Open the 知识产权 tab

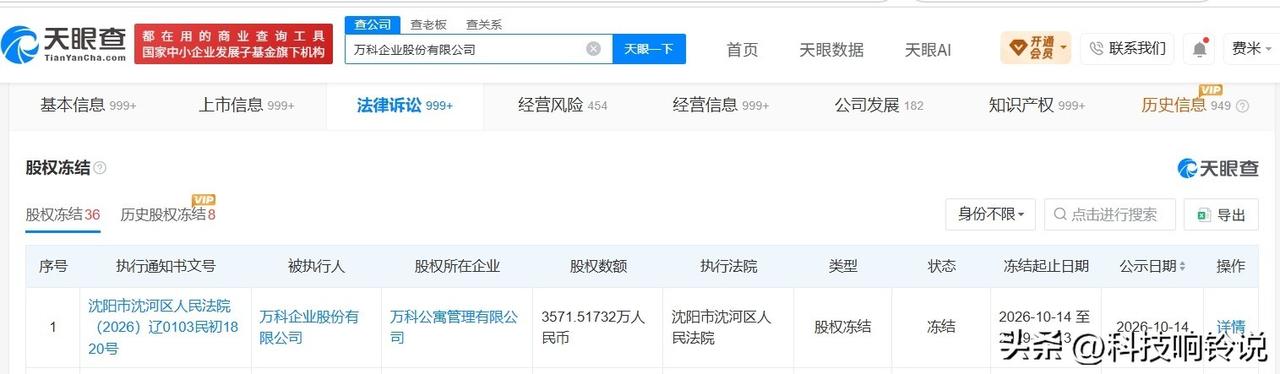pyautogui.click(x=1037, y=105)
